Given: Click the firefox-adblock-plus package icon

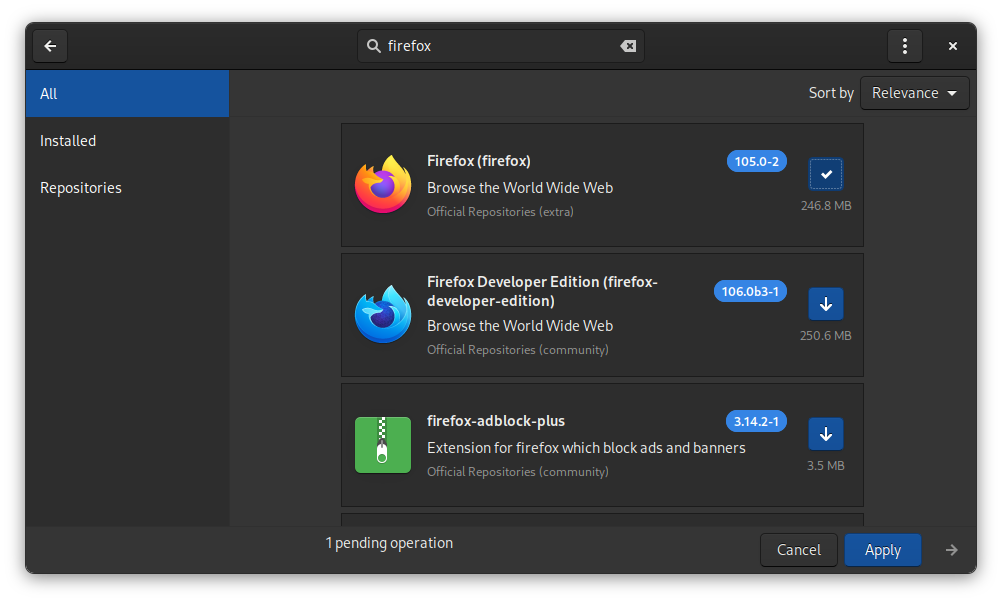Looking at the screenshot, I should click(383, 445).
